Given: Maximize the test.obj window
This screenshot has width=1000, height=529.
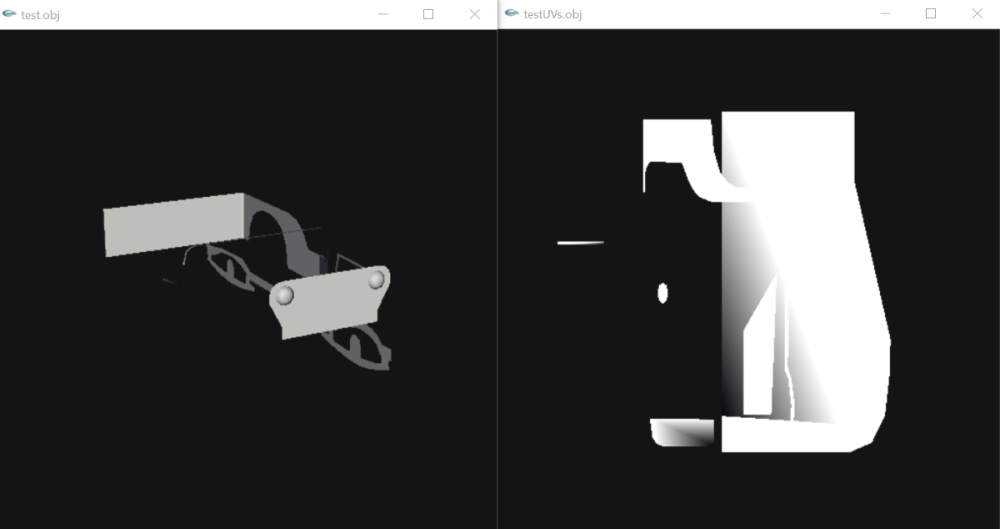Looking at the screenshot, I should click(x=428, y=14).
